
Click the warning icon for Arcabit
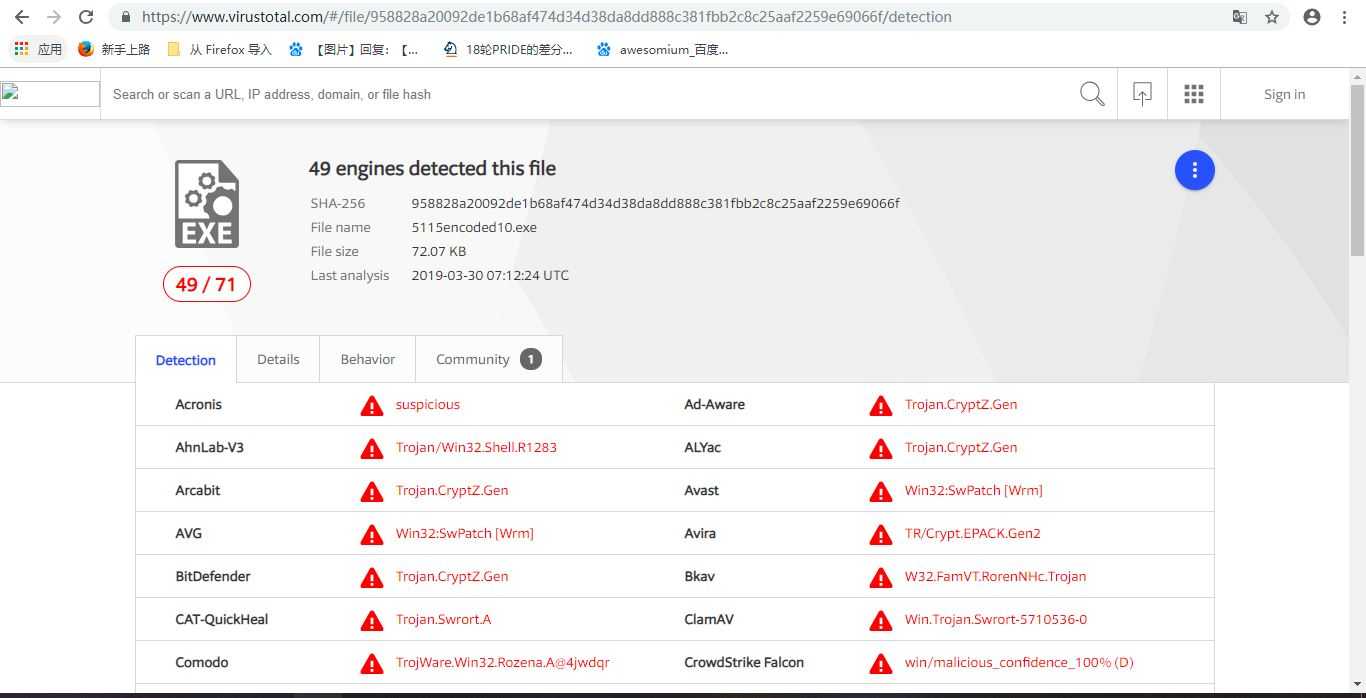click(372, 491)
